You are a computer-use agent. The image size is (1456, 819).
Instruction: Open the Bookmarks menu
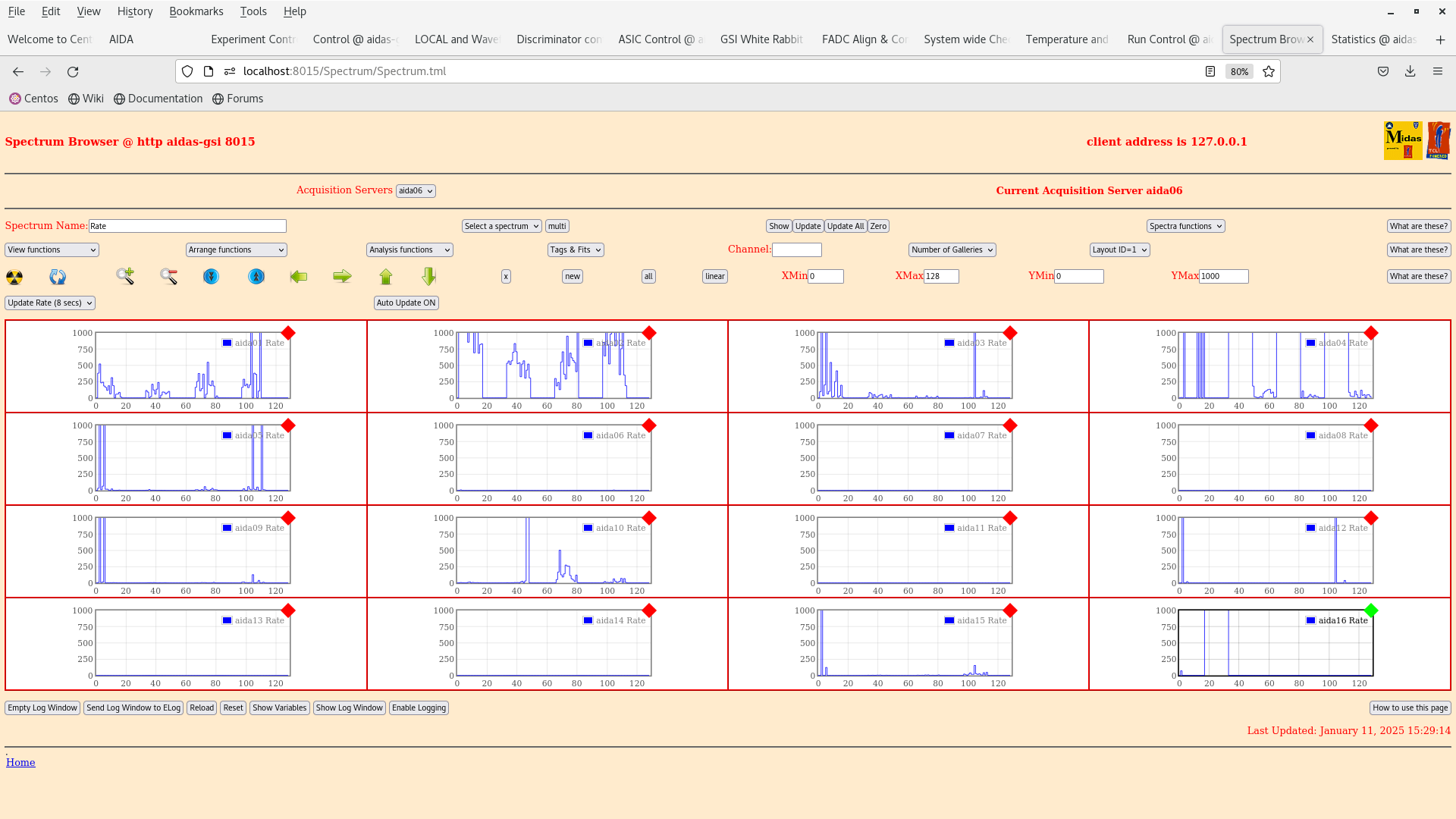tap(196, 11)
